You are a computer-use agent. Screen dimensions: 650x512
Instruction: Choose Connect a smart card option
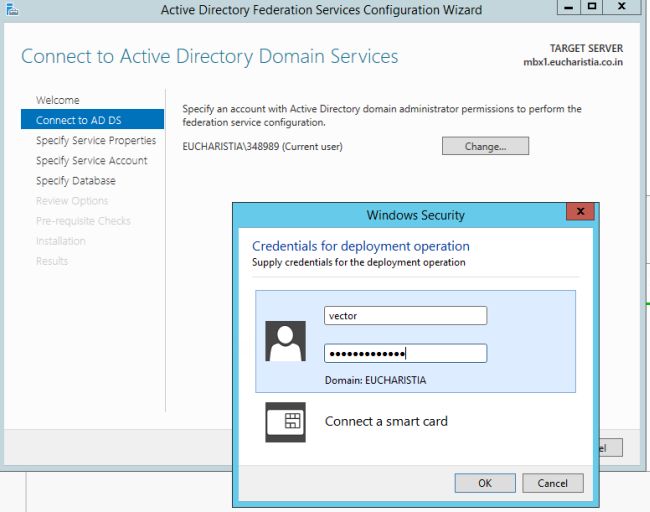coord(386,422)
